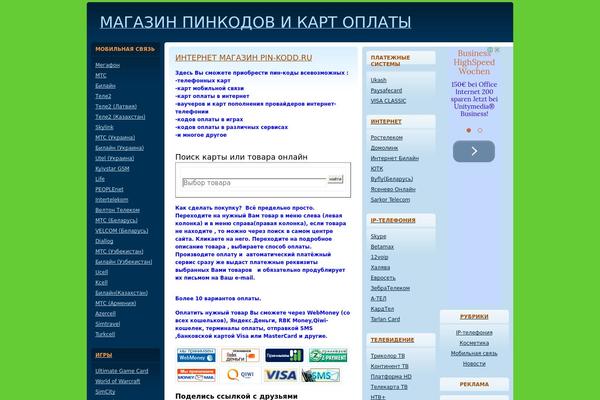600x400 pixels.
Task: Open the Dialog link
Action: tap(104, 241)
